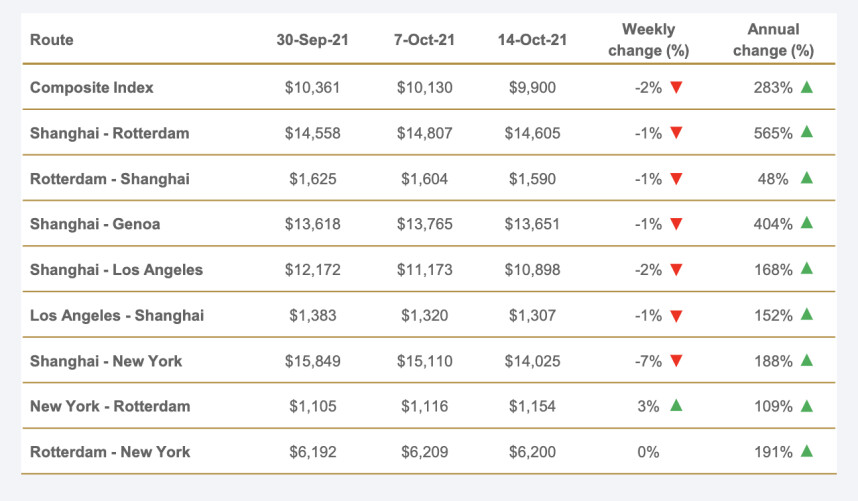Viewport: 858px width, 501px height.
Task: Click red weekly arrow in Shanghai - Genoa row
Action: [x=676, y=224]
